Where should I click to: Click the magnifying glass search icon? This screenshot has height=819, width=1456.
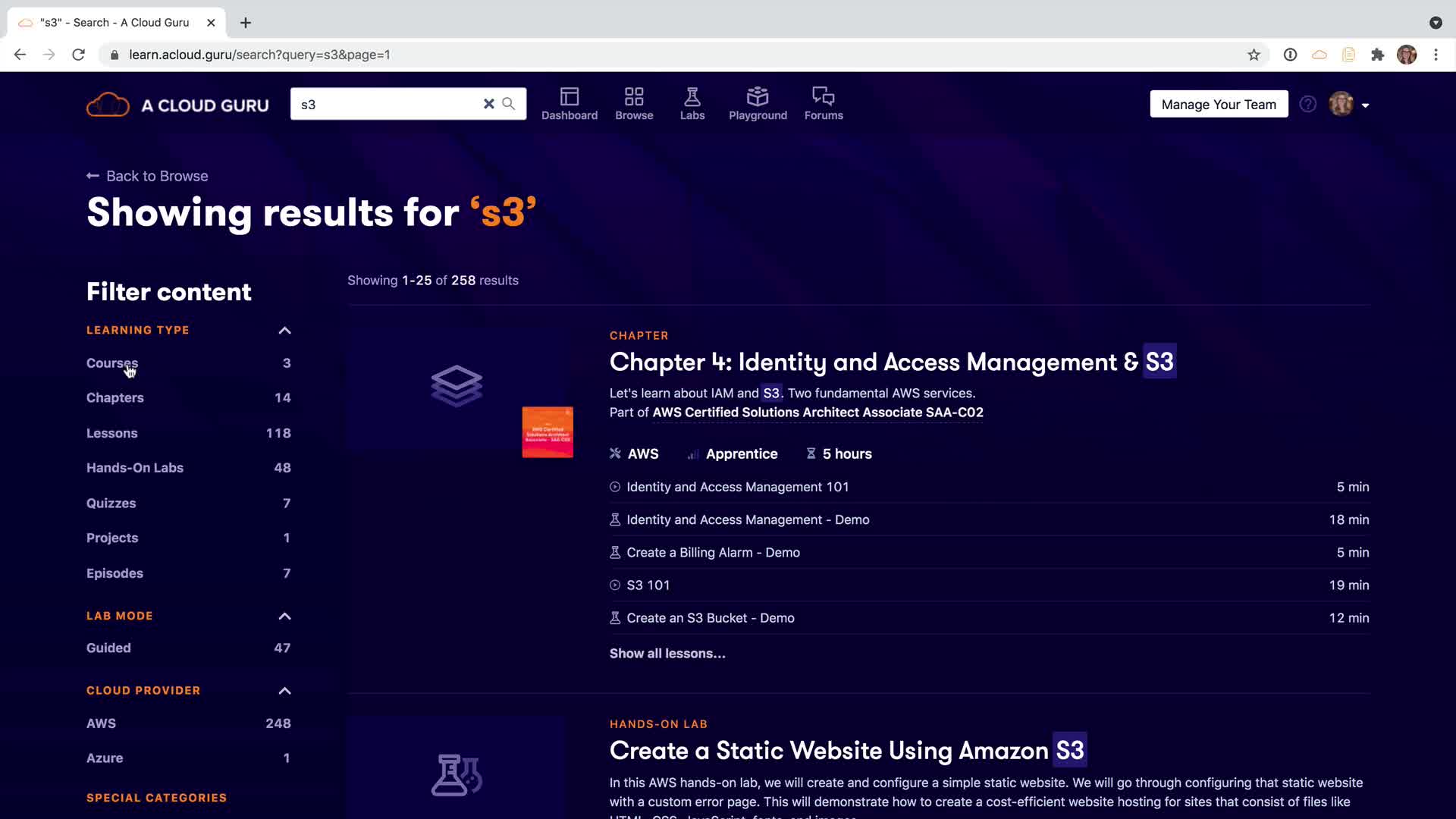coord(509,104)
